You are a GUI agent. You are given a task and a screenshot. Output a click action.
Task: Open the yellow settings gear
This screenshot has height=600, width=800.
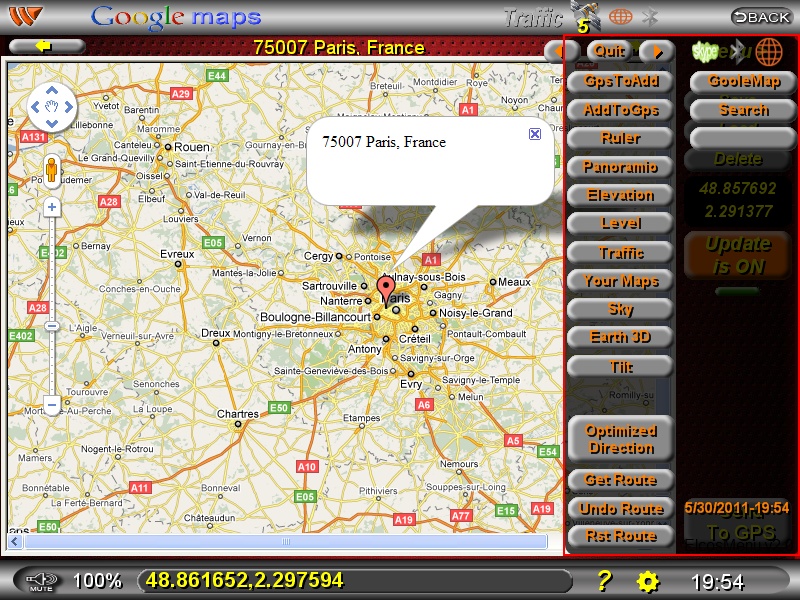click(x=649, y=581)
